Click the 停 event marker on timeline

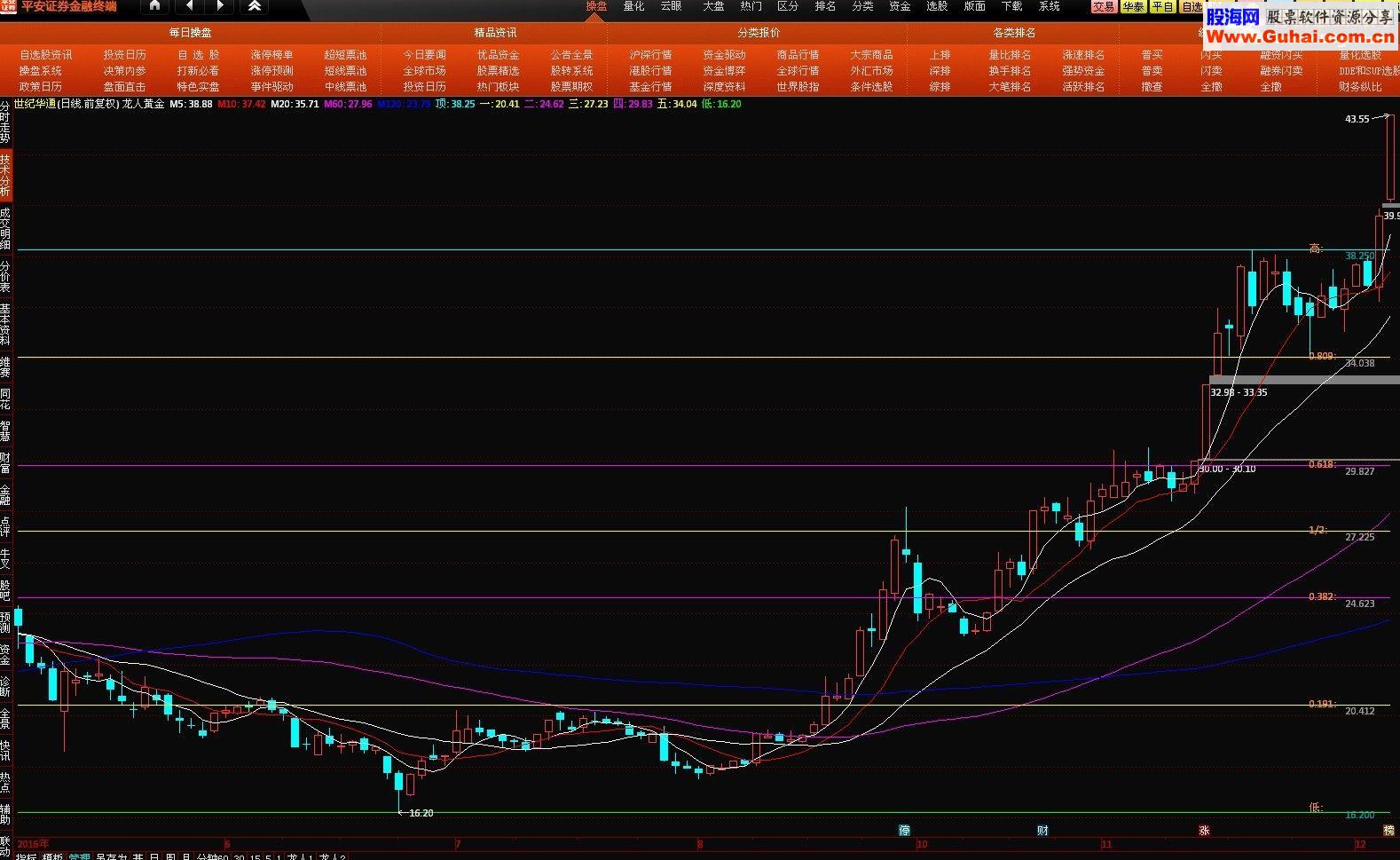point(904,831)
